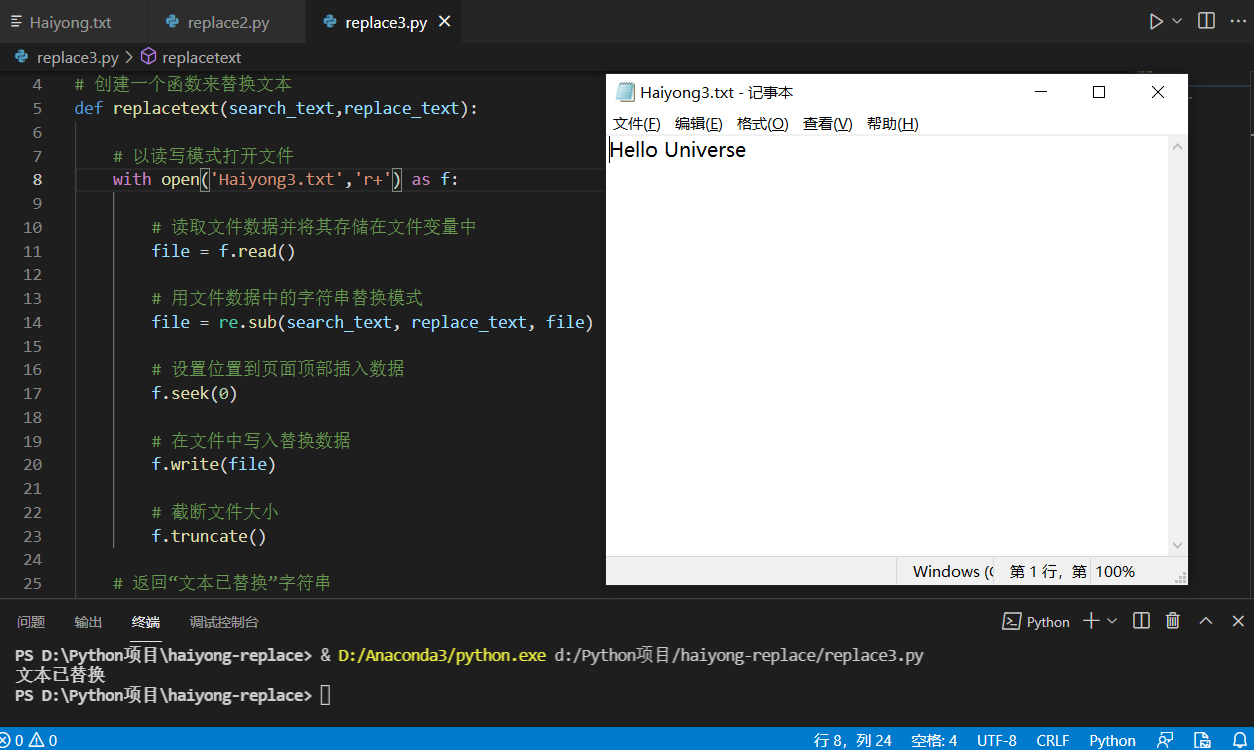Image resolution: width=1254 pixels, height=750 pixels.
Task: Maximize the panel with the up chevron
Action: [1206, 621]
